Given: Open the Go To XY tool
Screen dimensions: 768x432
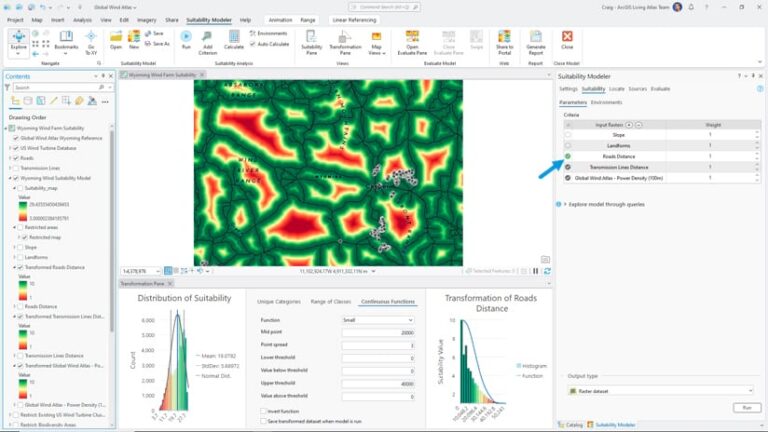Looking at the screenshot, I should coord(91,41).
